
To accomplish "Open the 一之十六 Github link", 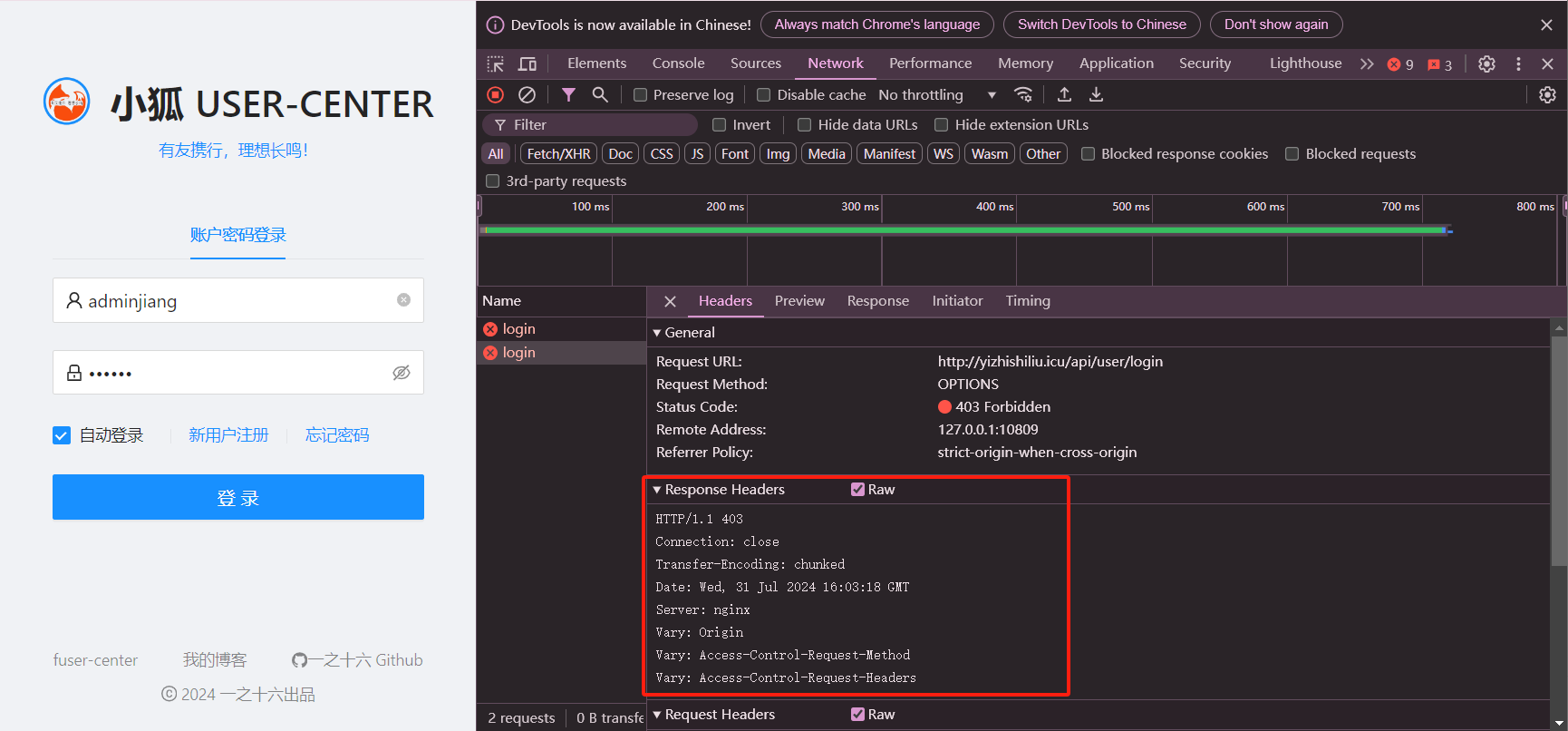I will [x=357, y=660].
